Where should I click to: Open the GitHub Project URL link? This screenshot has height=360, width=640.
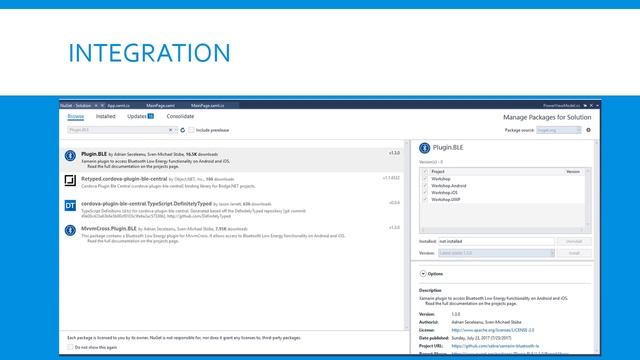coord(495,346)
